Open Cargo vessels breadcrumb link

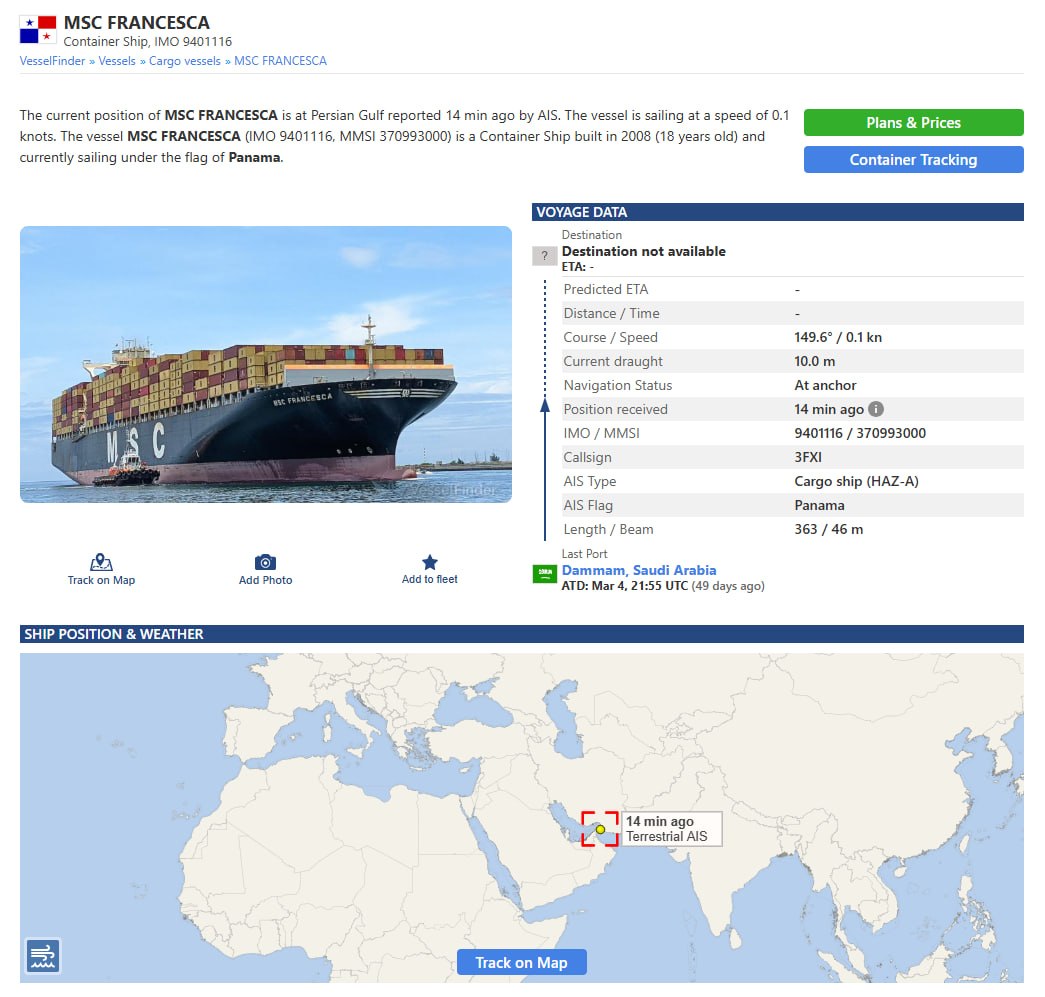185,61
